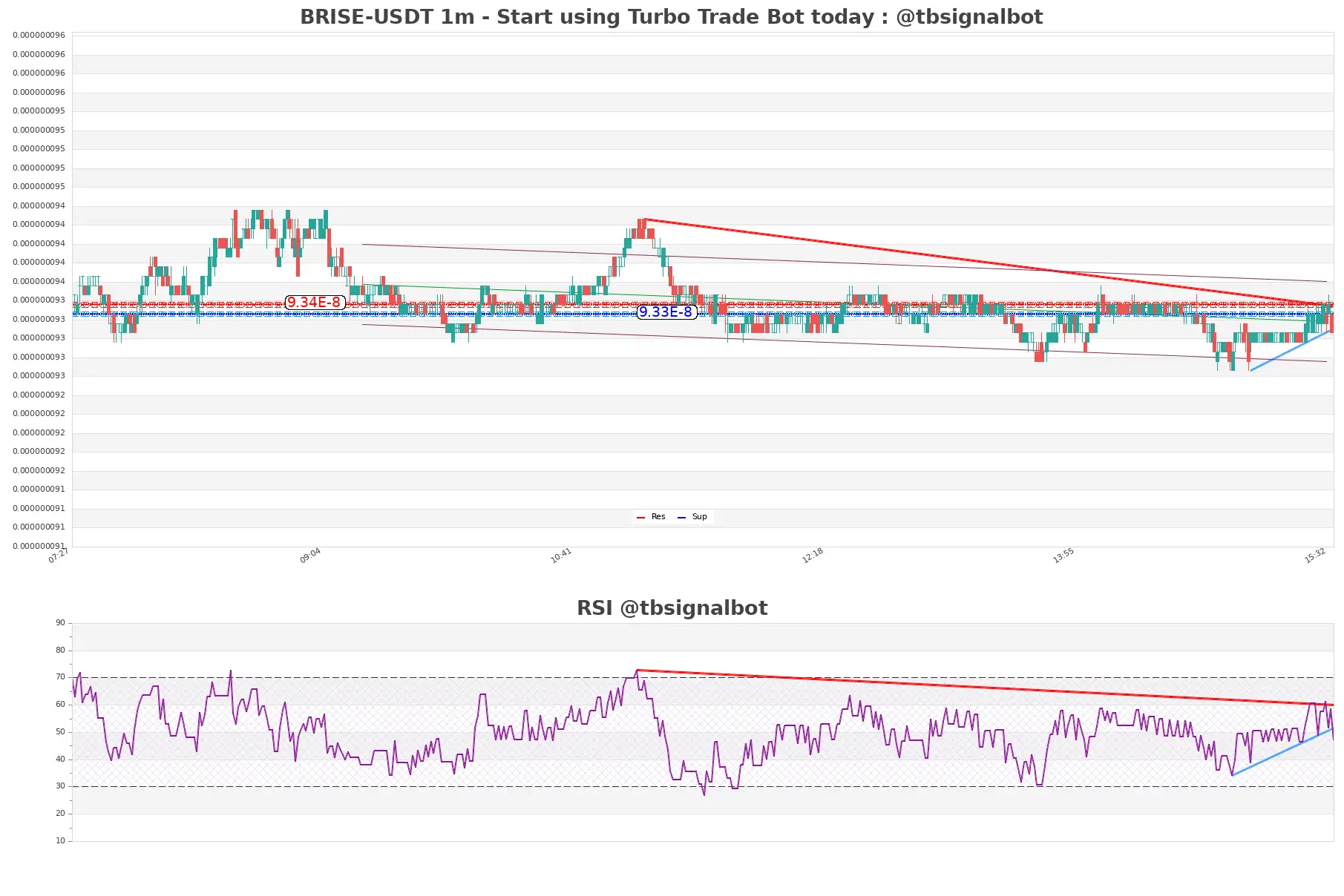Click the BRISE-USDT 1m chart title

pyautogui.click(x=671, y=17)
